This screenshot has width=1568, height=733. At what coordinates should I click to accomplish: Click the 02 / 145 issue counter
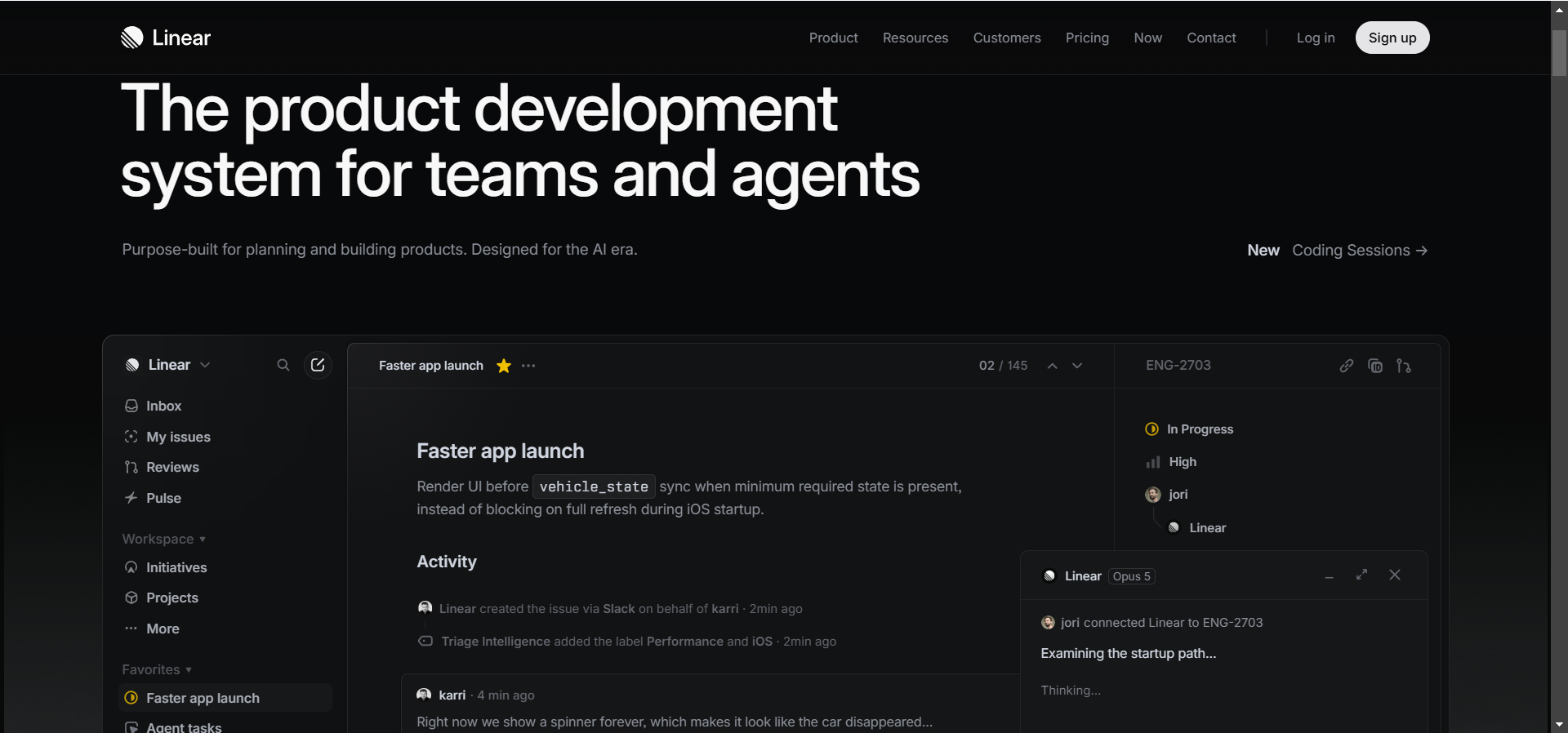pos(1003,366)
